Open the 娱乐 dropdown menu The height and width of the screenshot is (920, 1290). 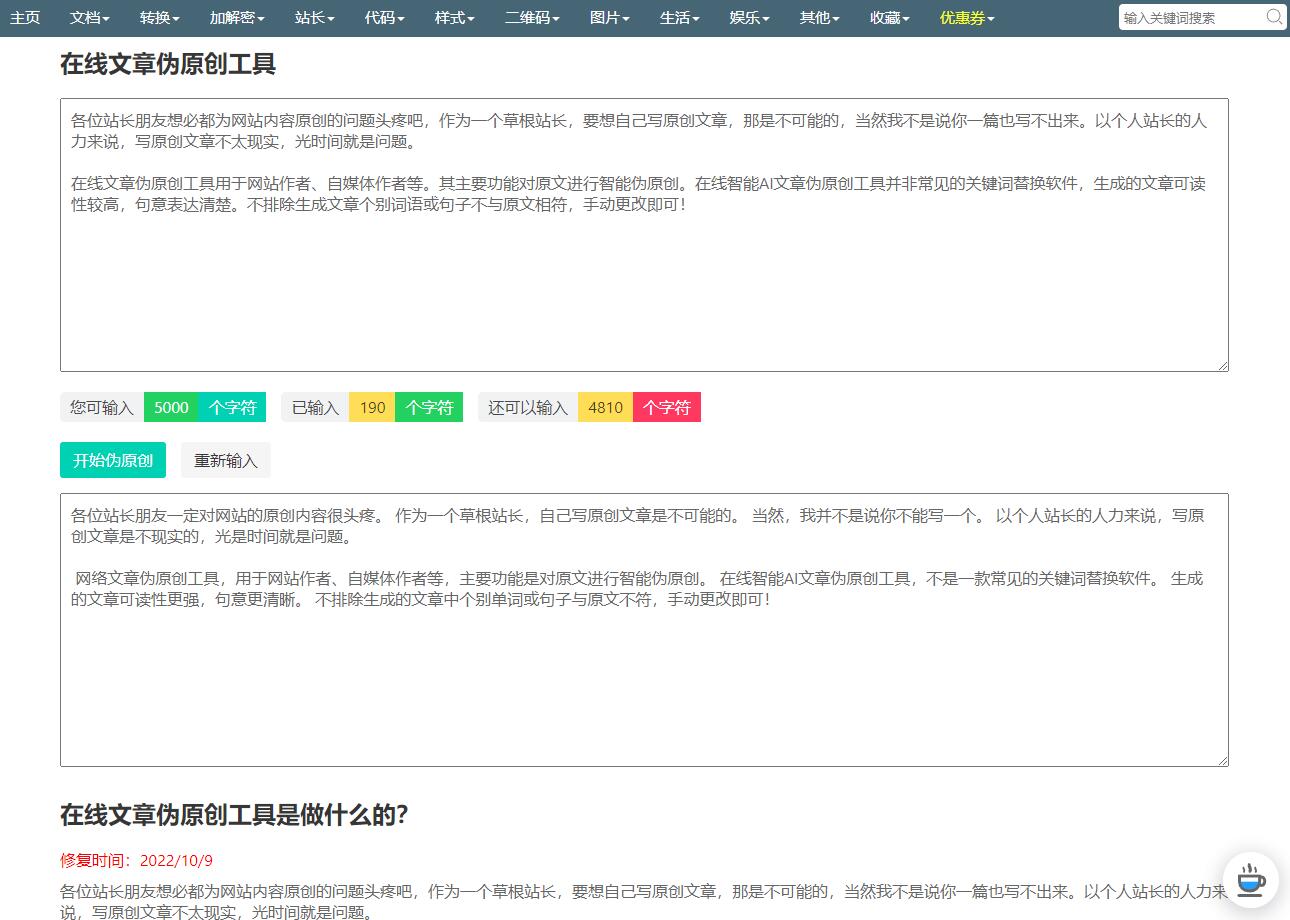click(x=747, y=17)
